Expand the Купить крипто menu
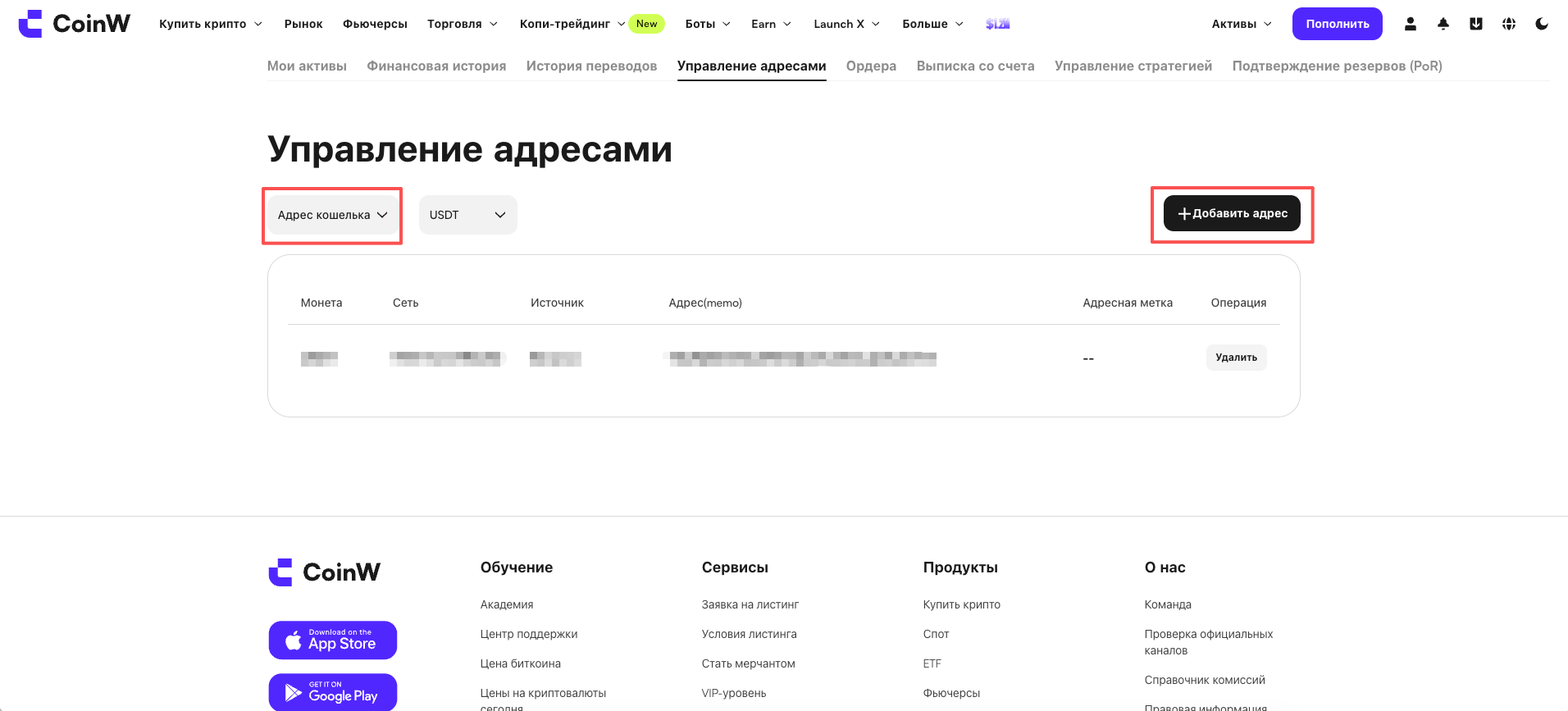1568x711 pixels. [x=211, y=24]
